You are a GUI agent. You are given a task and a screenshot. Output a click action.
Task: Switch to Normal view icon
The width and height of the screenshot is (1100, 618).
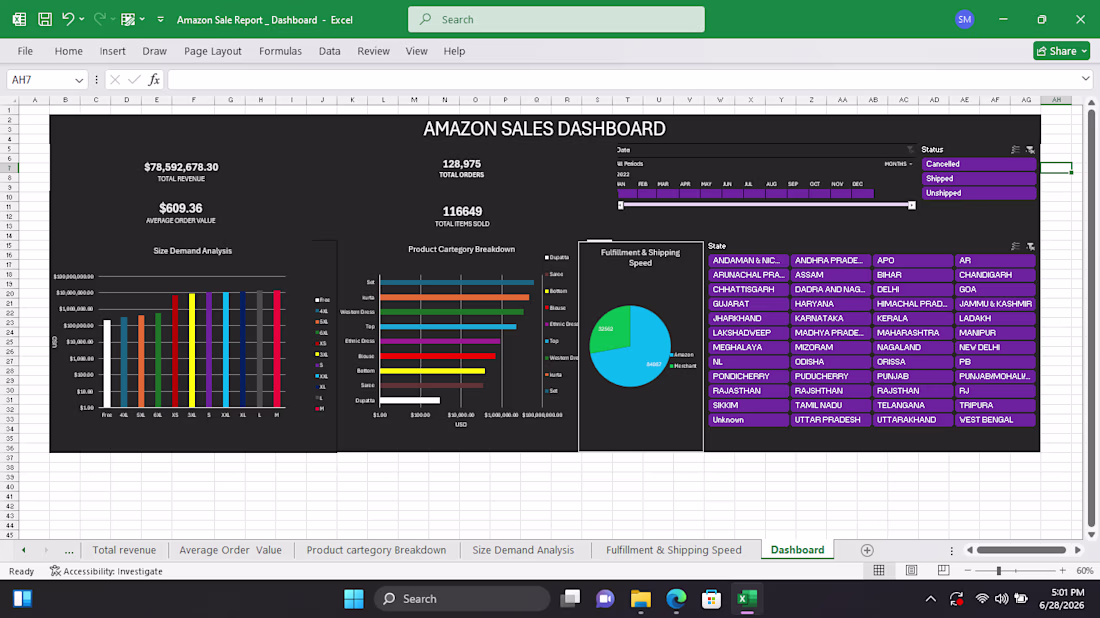[x=879, y=571]
